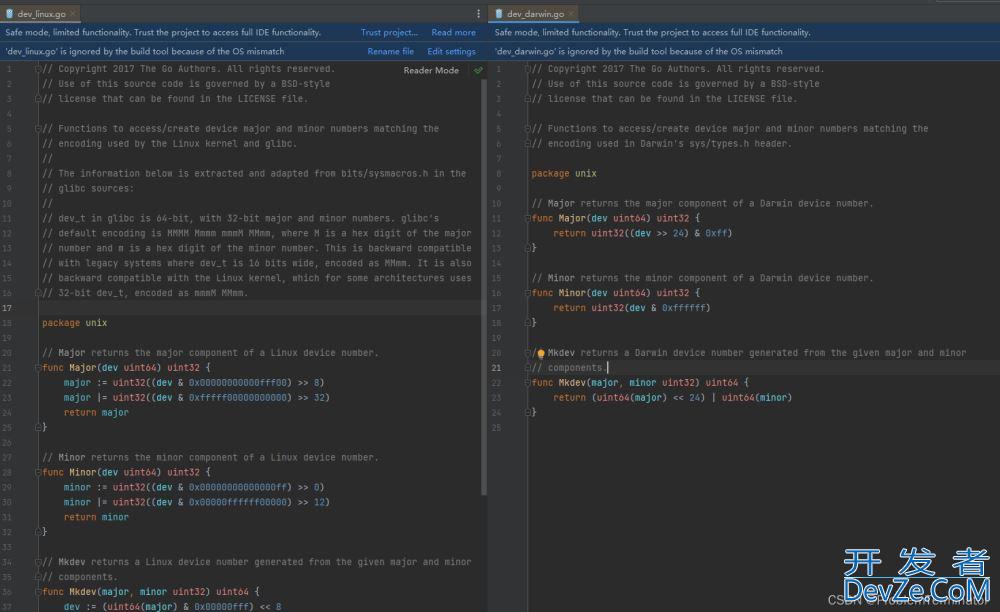Click the 0x00000000000000ff hex literal
Viewport: 1000px width, 612px height.
tap(240, 488)
